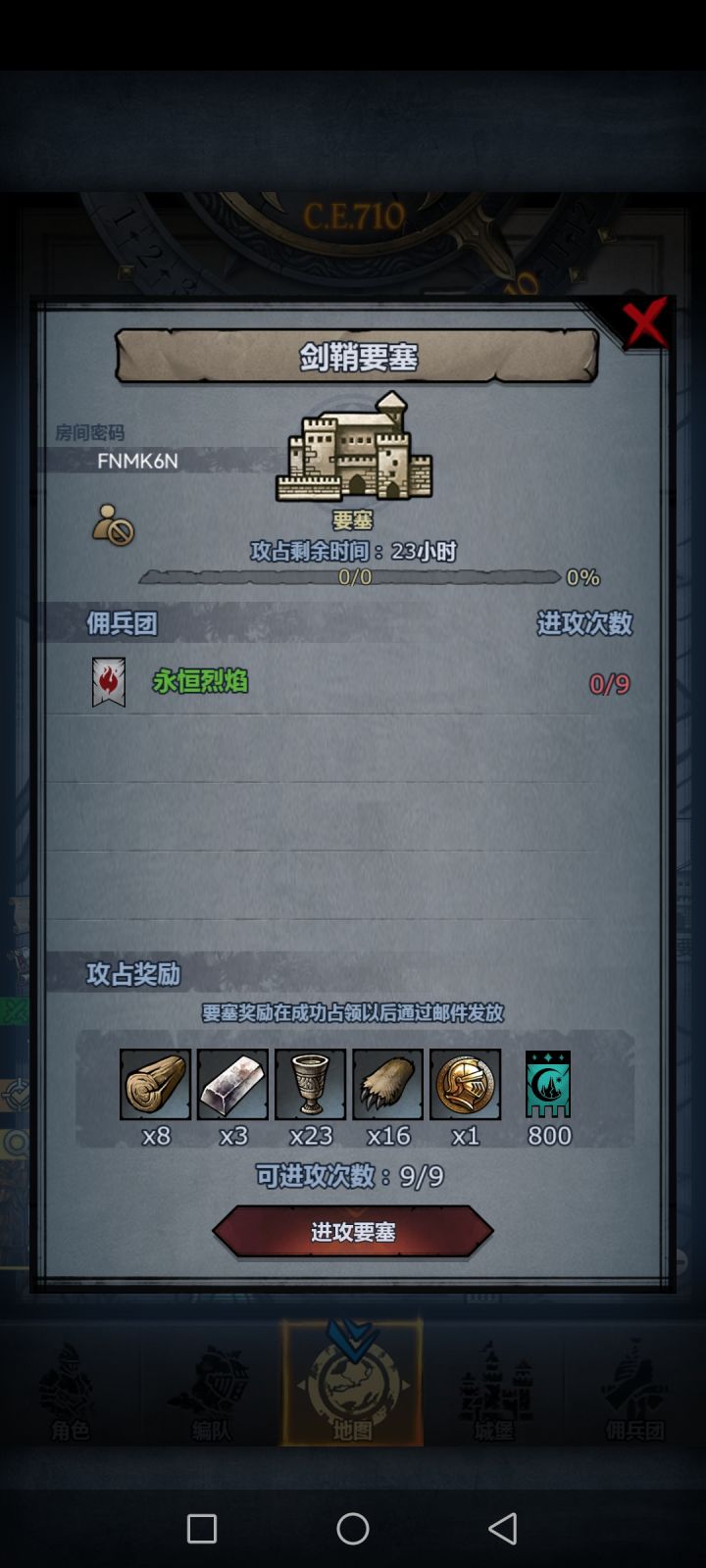Image resolution: width=706 pixels, height=1568 pixels.
Task: Tap the red flame guild banner
Action: 109,682
